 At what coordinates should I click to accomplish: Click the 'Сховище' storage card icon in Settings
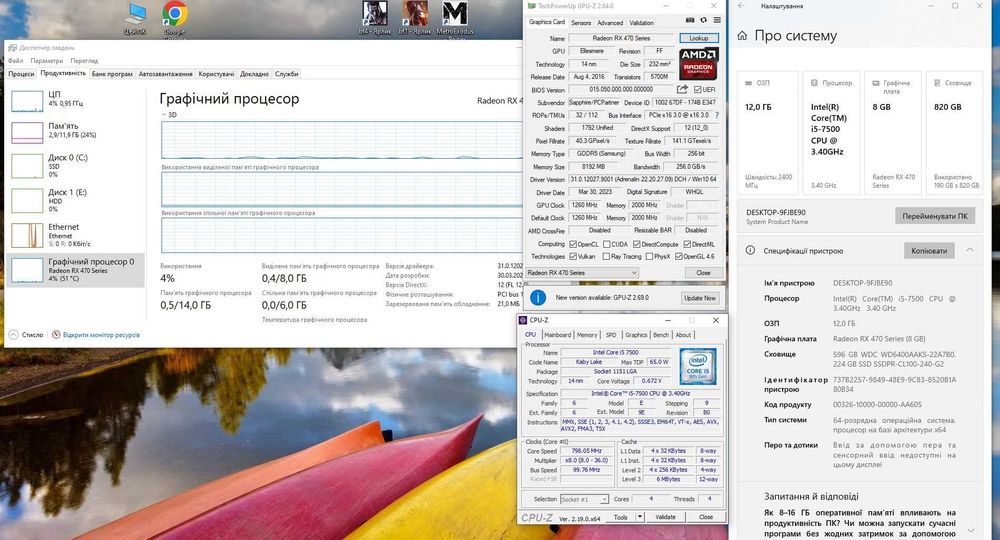(938, 83)
